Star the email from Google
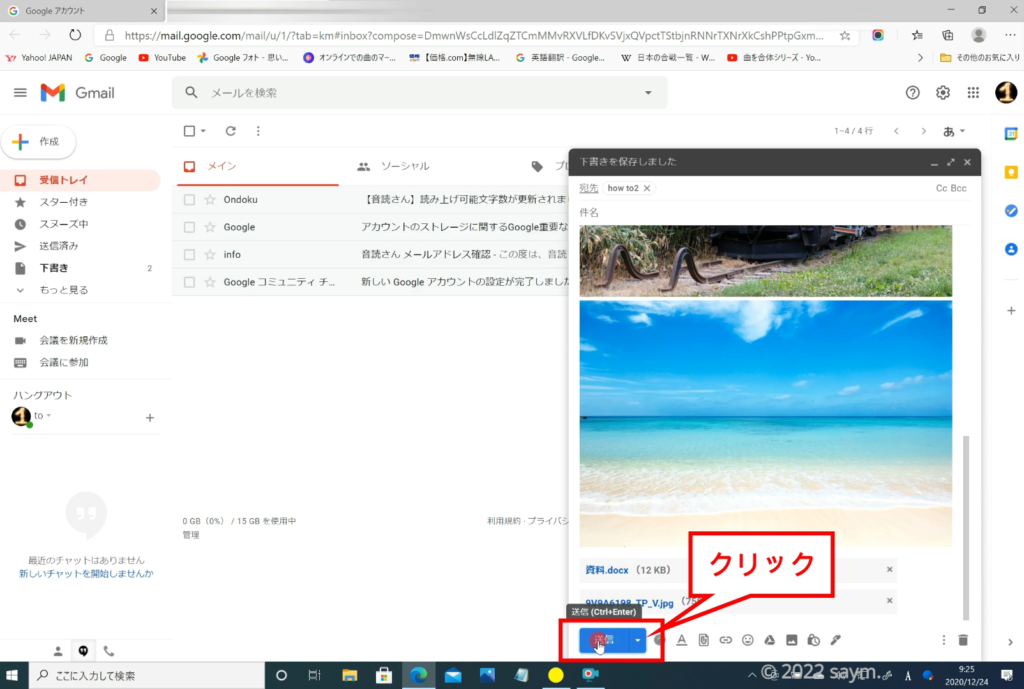The width and height of the screenshot is (1024, 689). pyautogui.click(x=210, y=227)
